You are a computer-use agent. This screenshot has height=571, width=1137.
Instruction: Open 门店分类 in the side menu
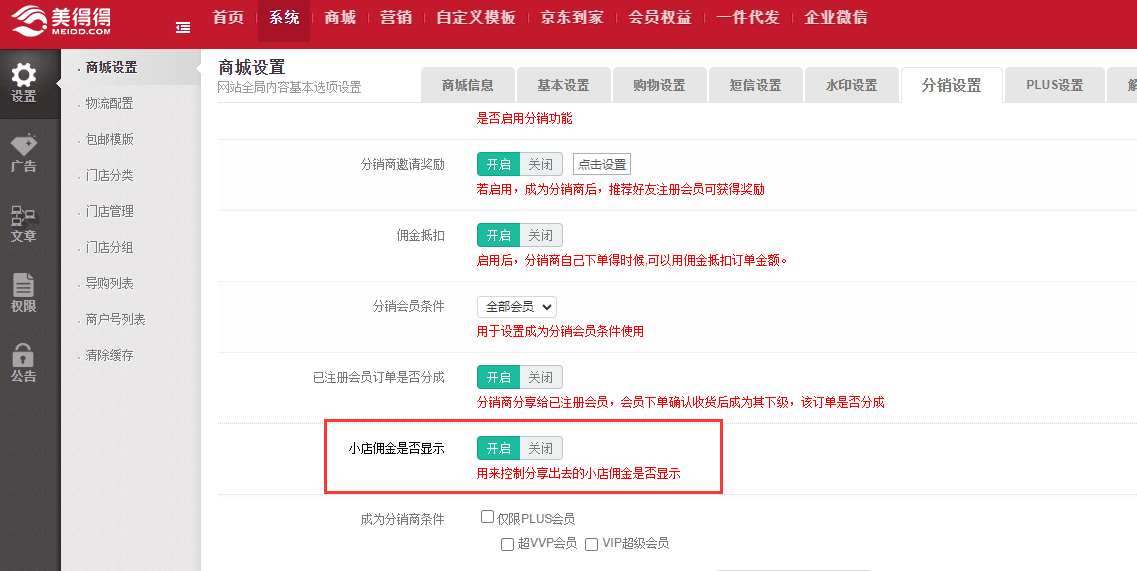click(109, 176)
